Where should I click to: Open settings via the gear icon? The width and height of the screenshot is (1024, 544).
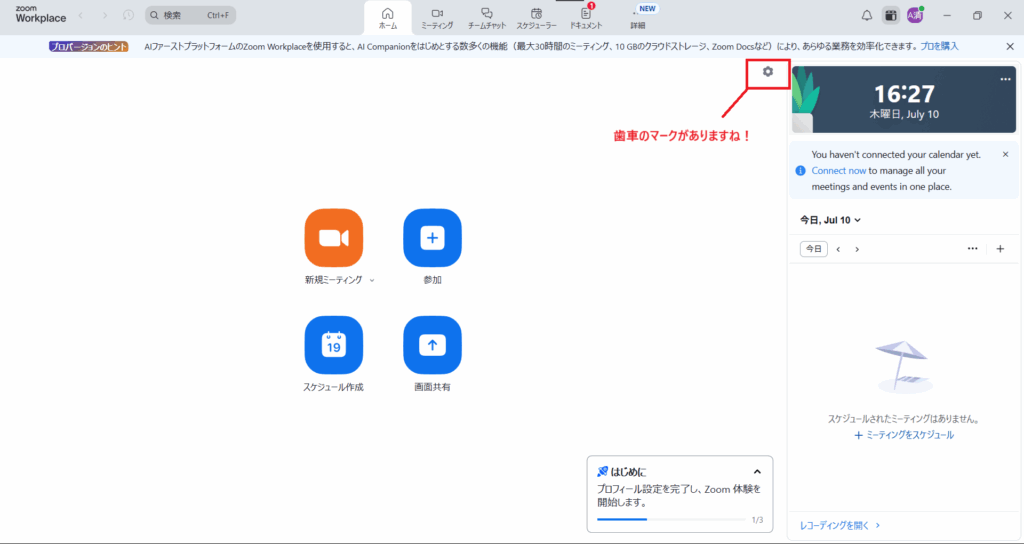768,72
